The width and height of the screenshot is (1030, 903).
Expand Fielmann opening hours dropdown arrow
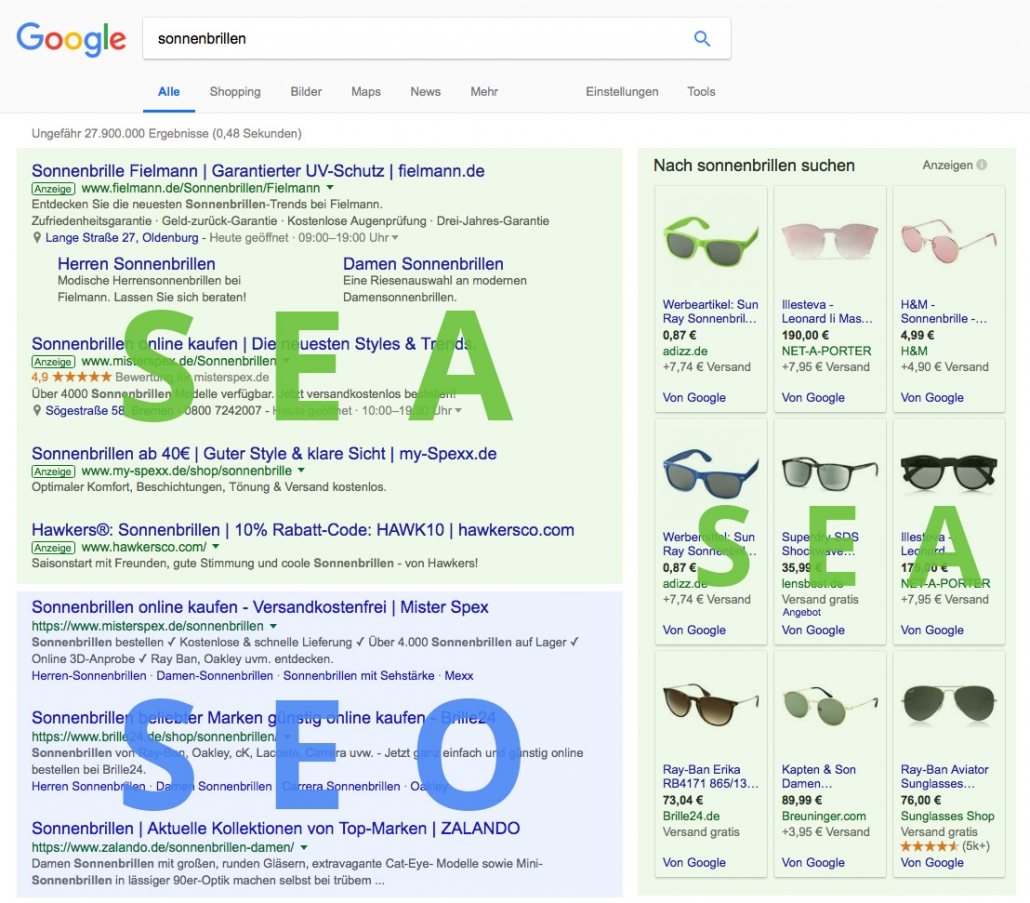coord(395,238)
